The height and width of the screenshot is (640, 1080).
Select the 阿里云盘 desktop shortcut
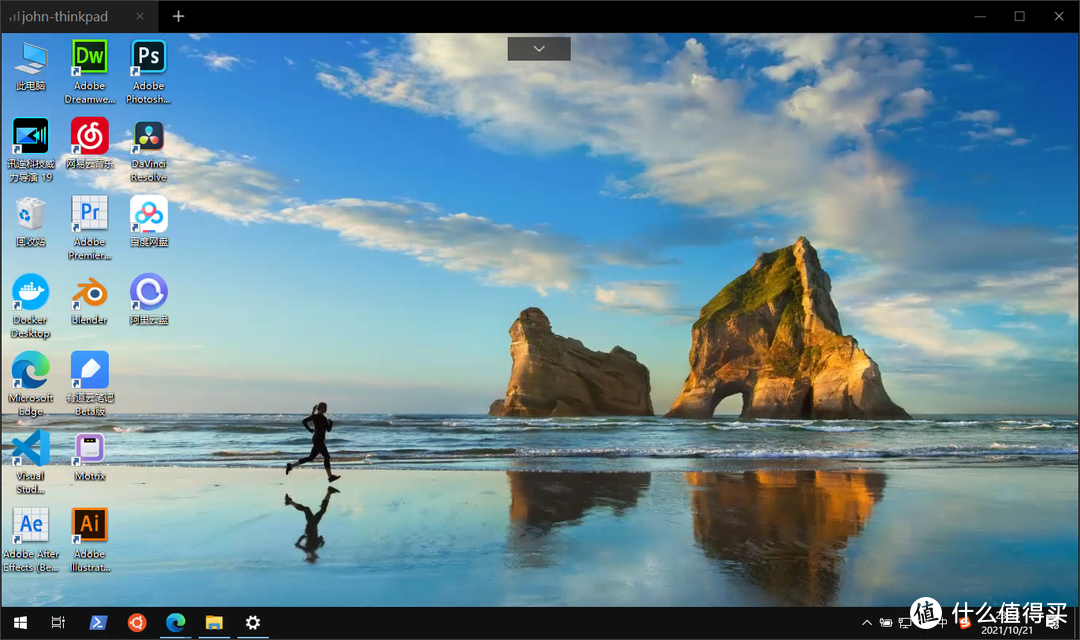tap(149, 299)
